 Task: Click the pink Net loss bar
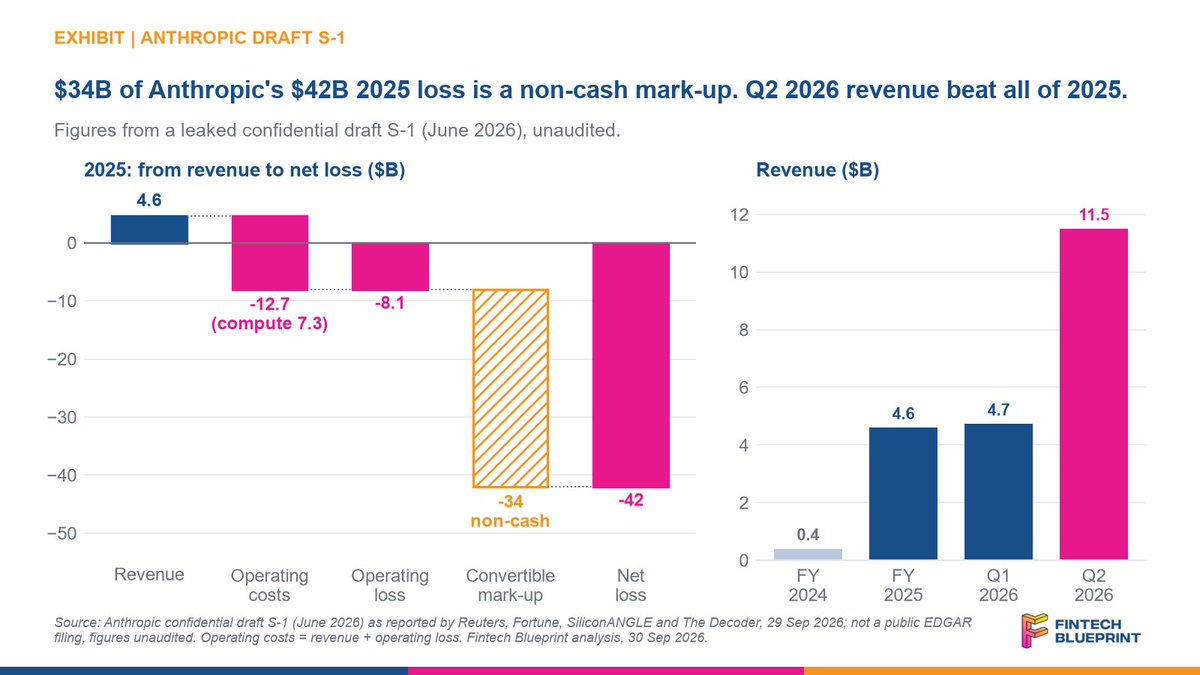[631, 365]
